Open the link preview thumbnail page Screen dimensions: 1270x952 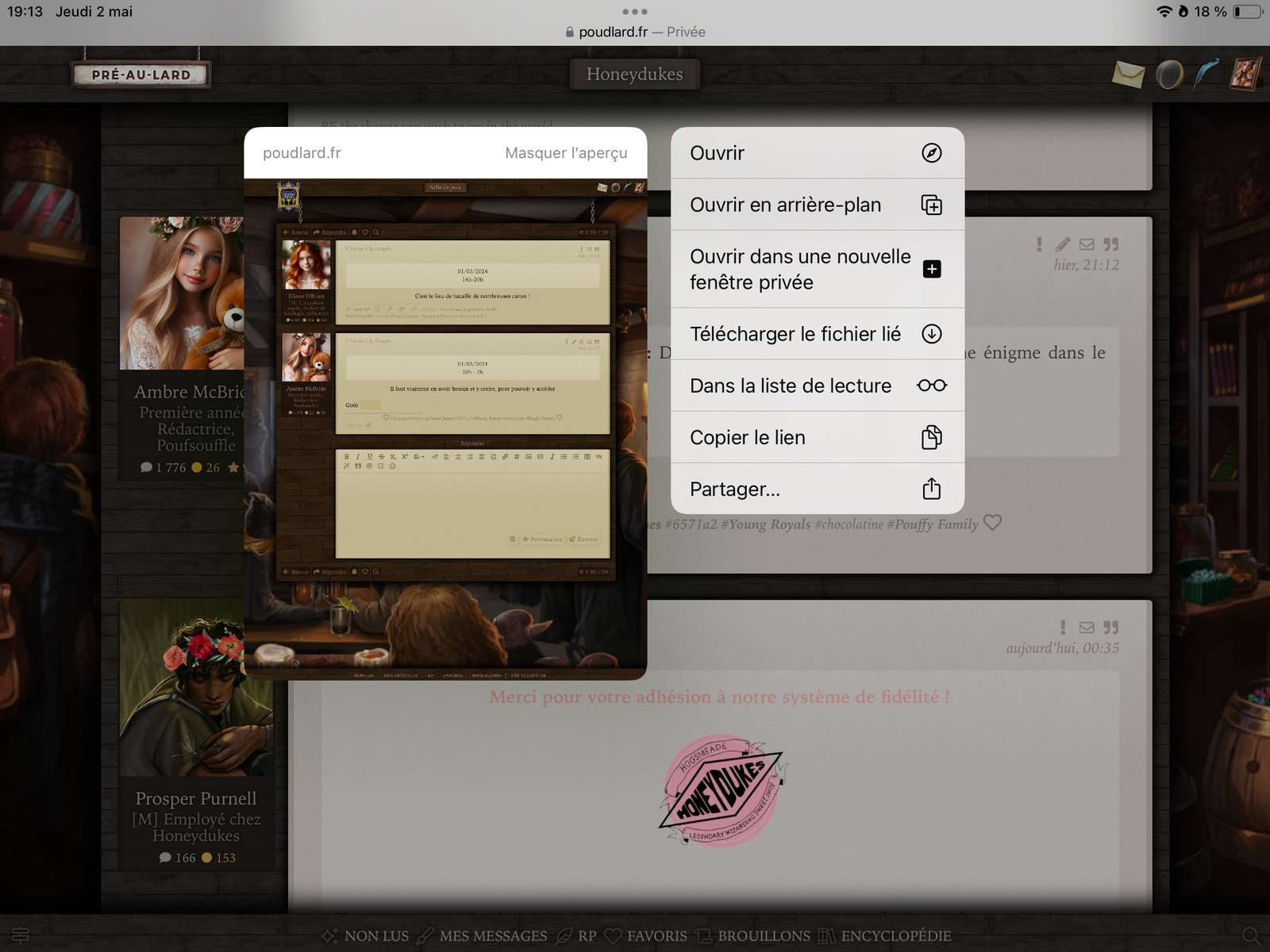click(x=445, y=429)
